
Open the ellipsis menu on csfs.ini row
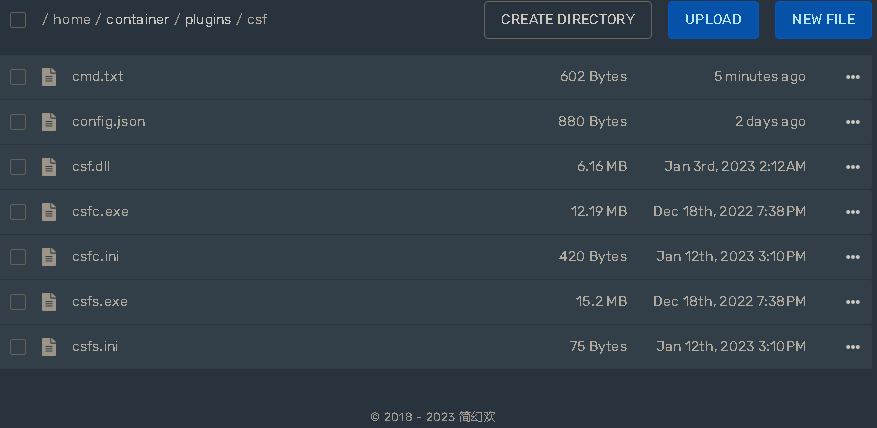click(x=852, y=346)
